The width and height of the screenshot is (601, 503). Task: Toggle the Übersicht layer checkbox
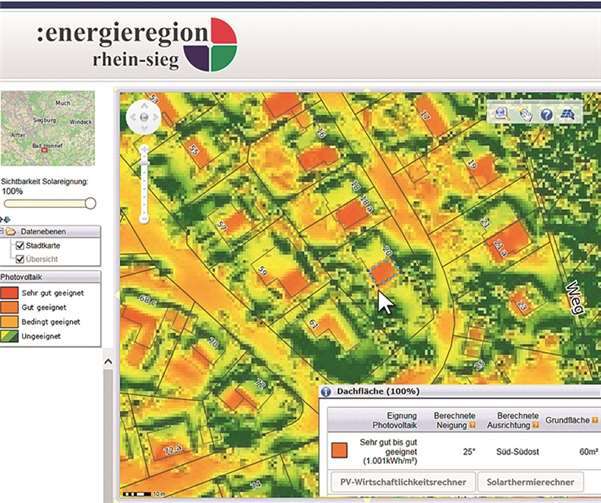coord(20,260)
